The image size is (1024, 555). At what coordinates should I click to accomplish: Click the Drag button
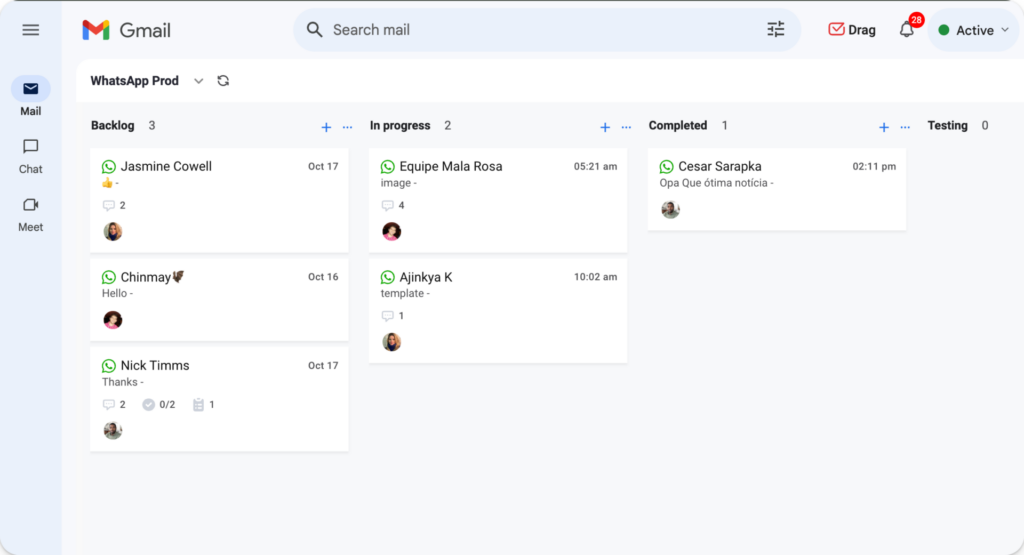point(852,30)
